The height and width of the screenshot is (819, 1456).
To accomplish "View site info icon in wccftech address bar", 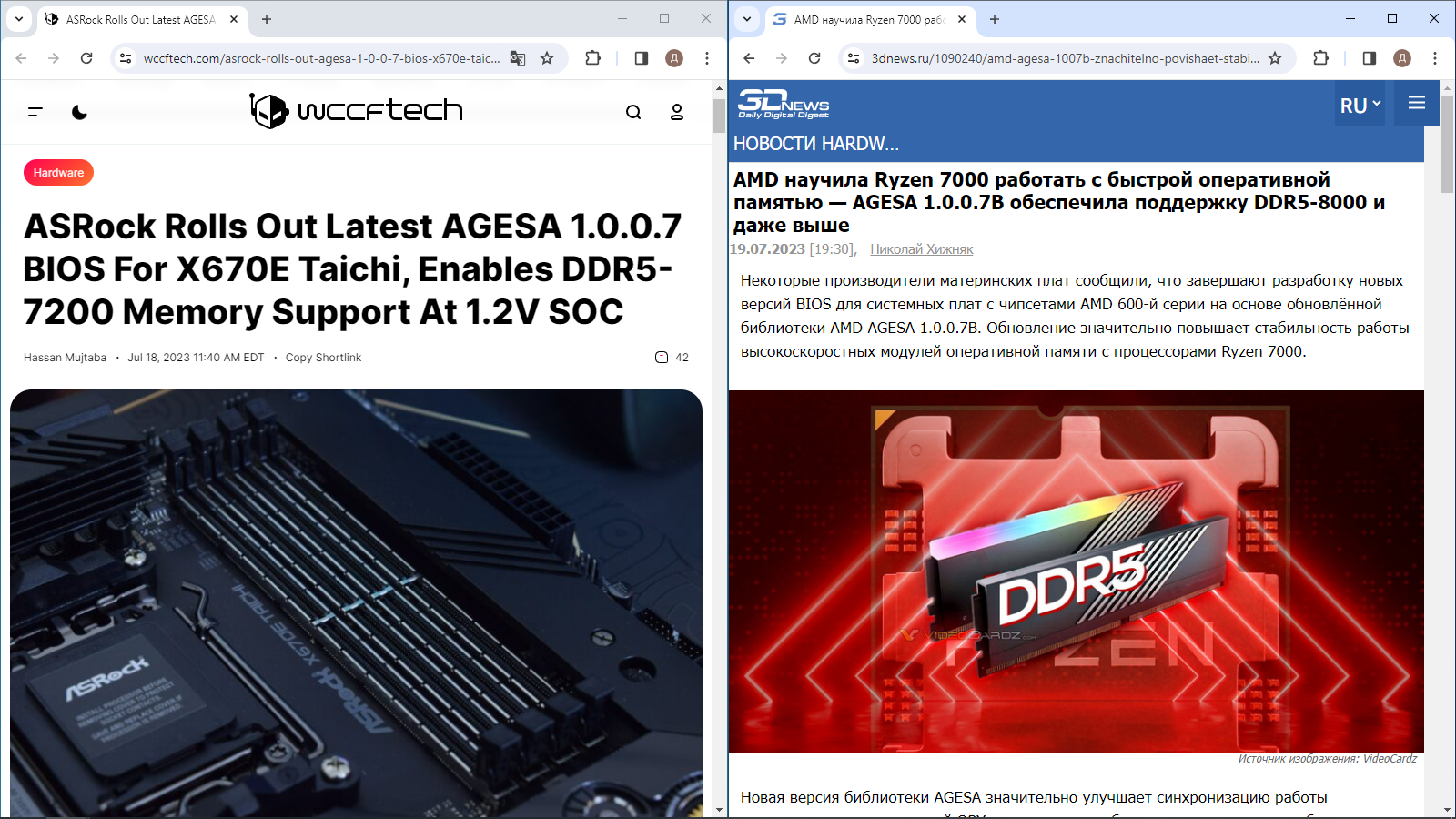I will [126, 58].
